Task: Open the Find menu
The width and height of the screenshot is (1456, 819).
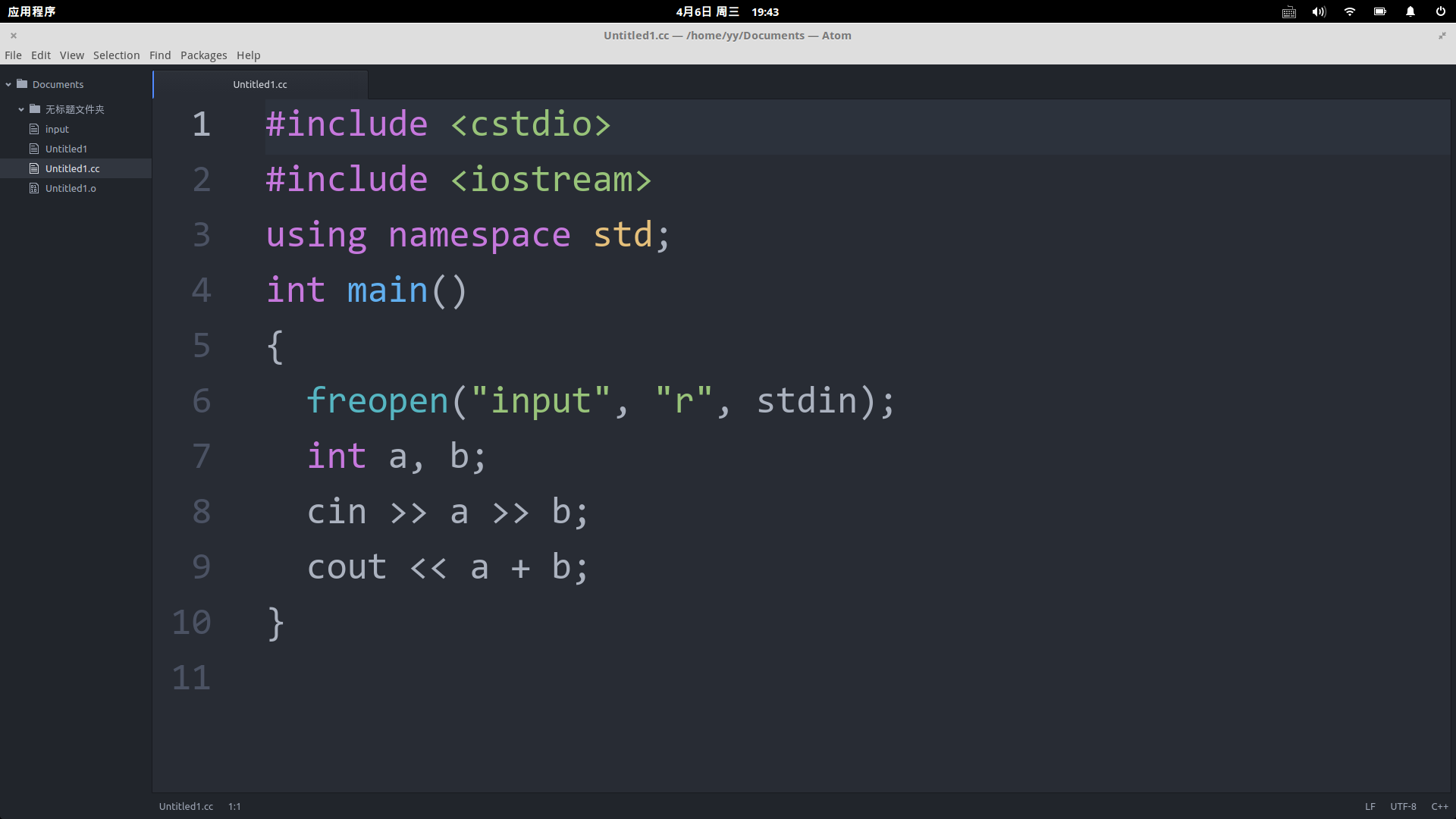Action: 160,55
